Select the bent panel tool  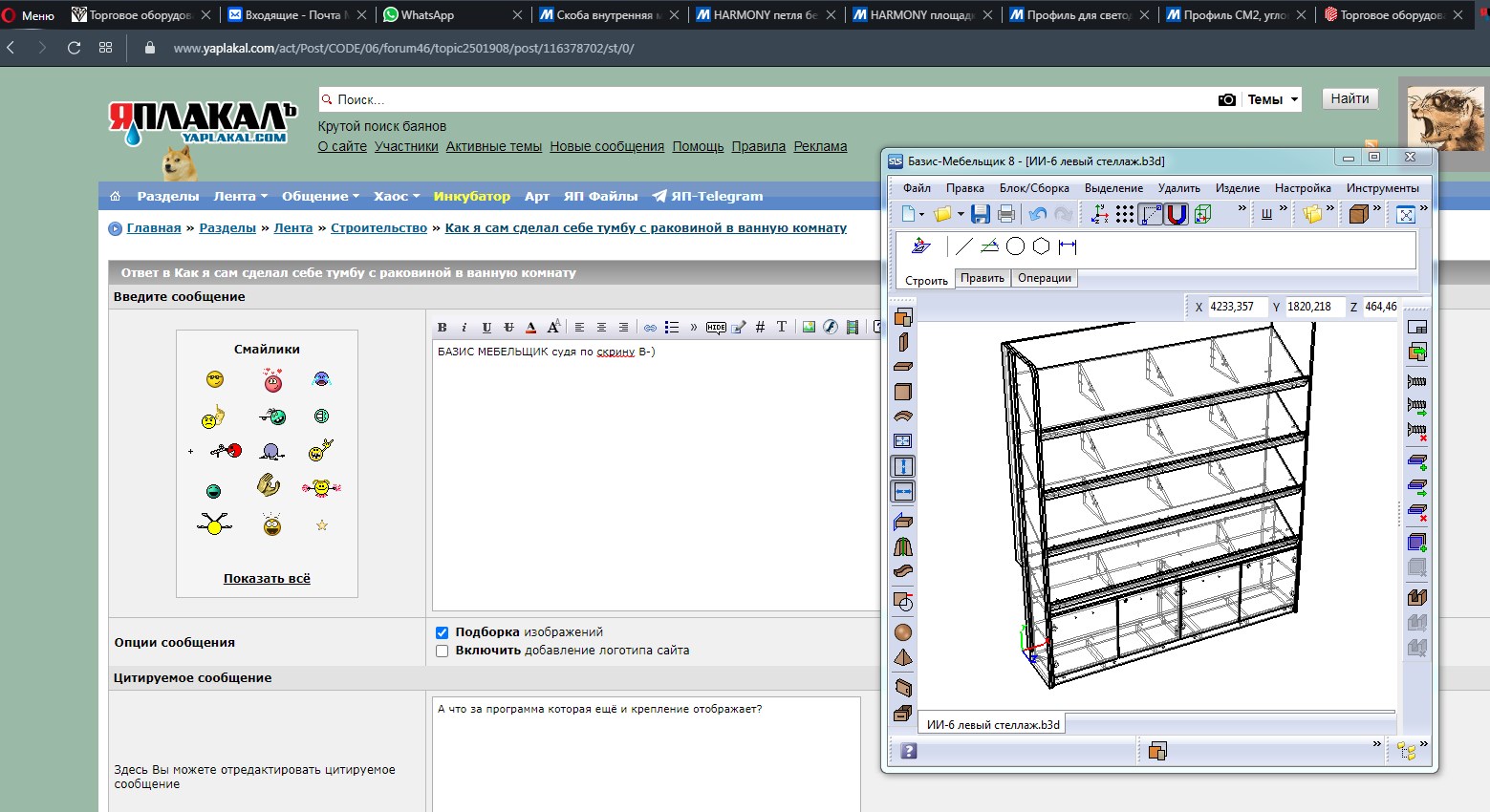[903, 417]
